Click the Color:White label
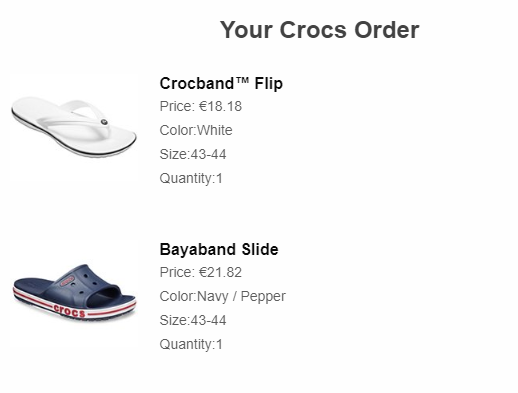This screenshot has height=393, width=518. [196, 130]
